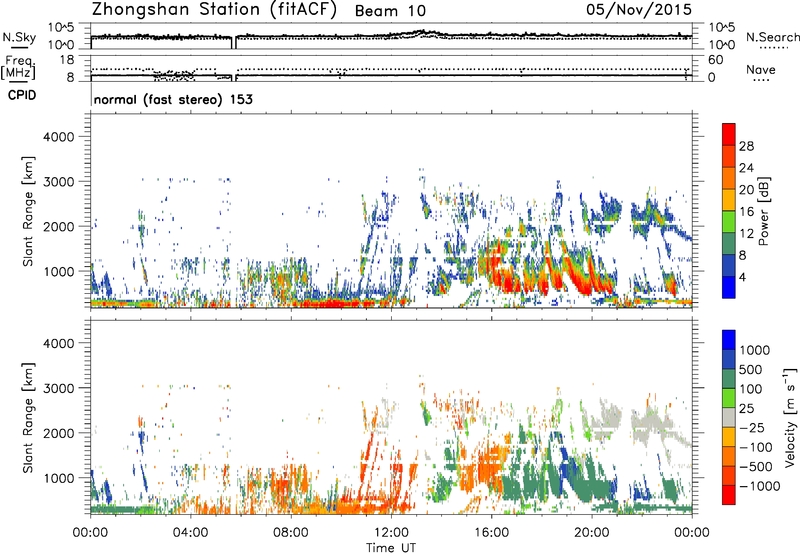Screen dimensions: 800x554
Task: Click the 20 label on Power colorbar
Action: (x=746, y=190)
